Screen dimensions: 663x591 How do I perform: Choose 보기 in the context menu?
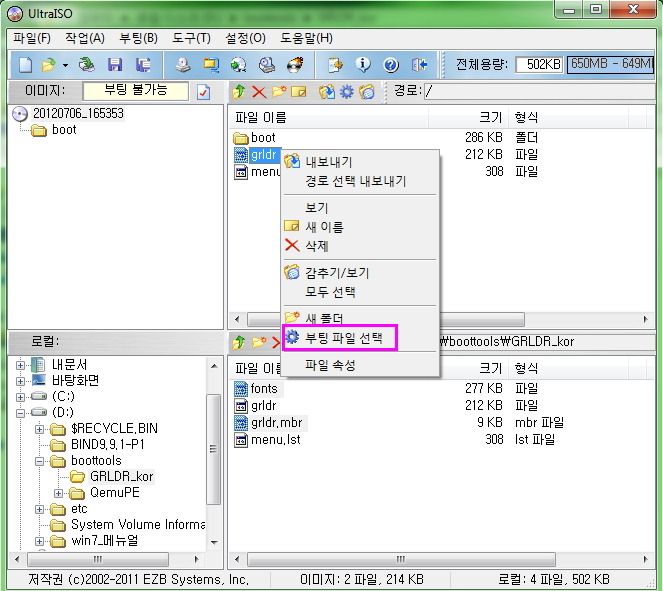tap(360, 208)
